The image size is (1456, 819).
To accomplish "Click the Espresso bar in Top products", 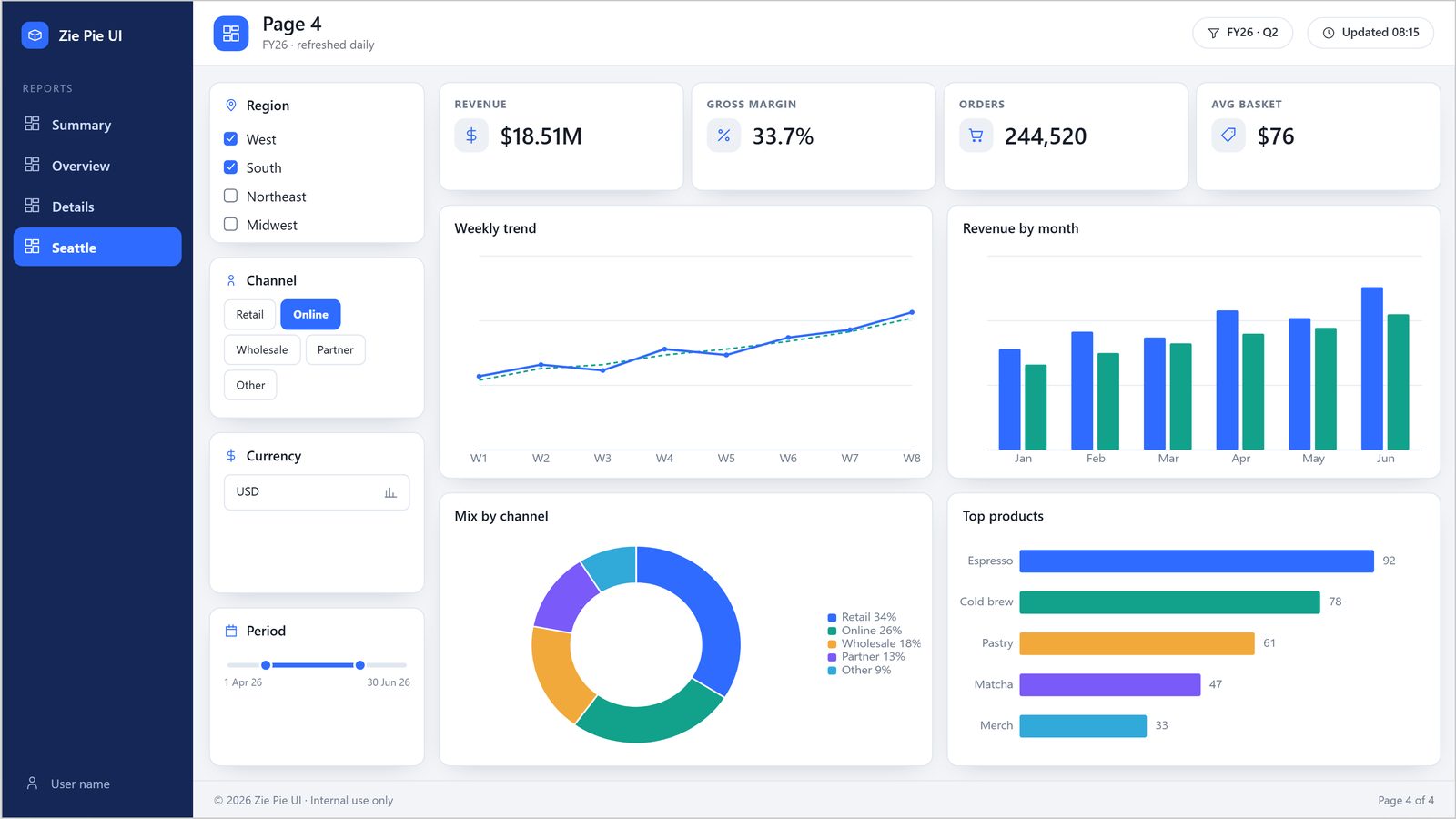I will pyautogui.click(x=1197, y=561).
